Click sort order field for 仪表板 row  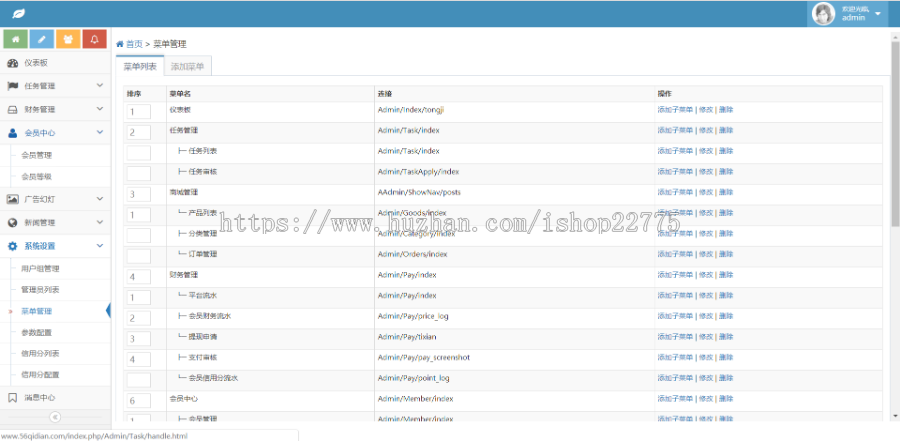[x=138, y=111]
